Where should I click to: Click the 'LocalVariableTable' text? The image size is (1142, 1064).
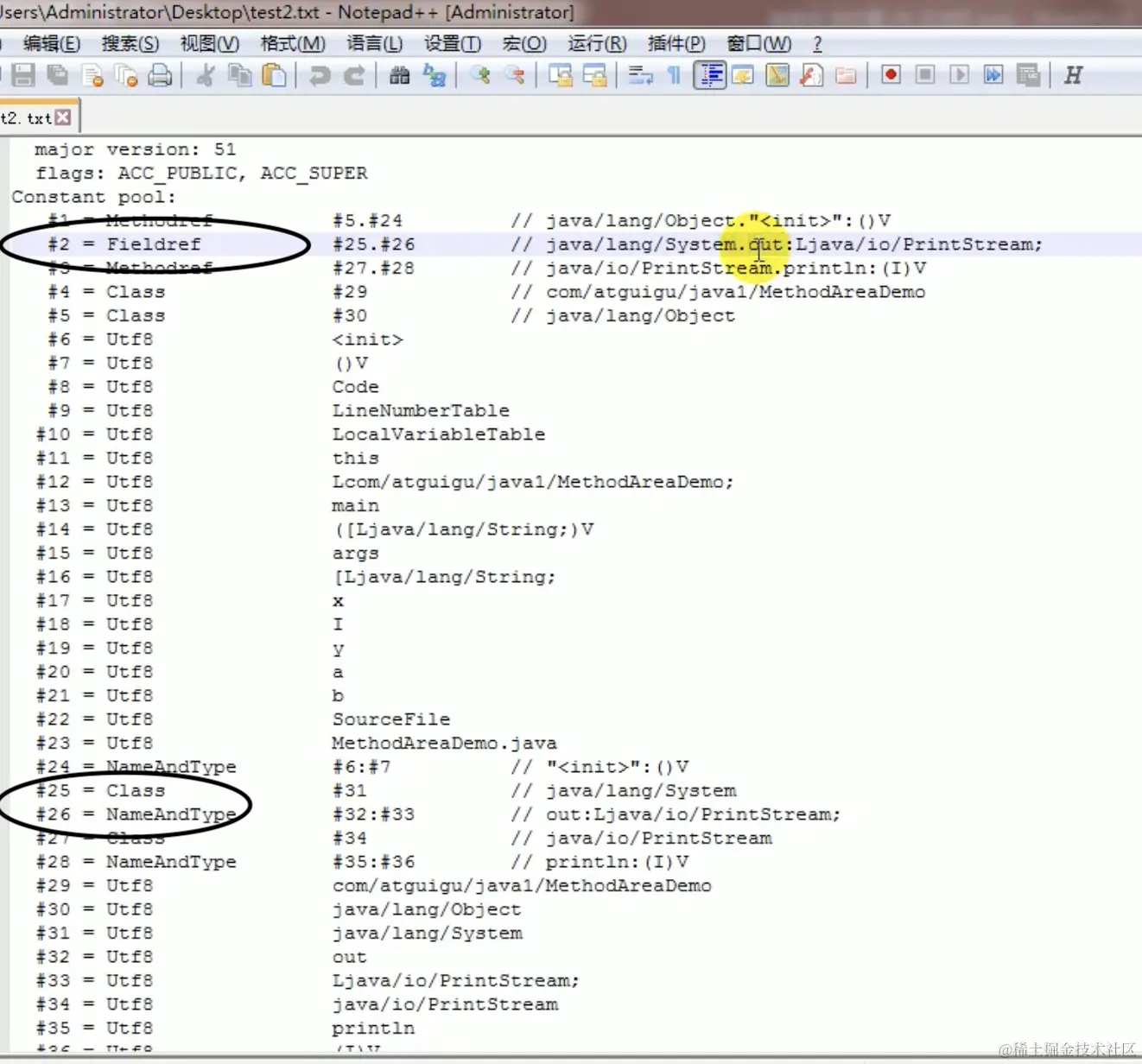[x=439, y=434]
